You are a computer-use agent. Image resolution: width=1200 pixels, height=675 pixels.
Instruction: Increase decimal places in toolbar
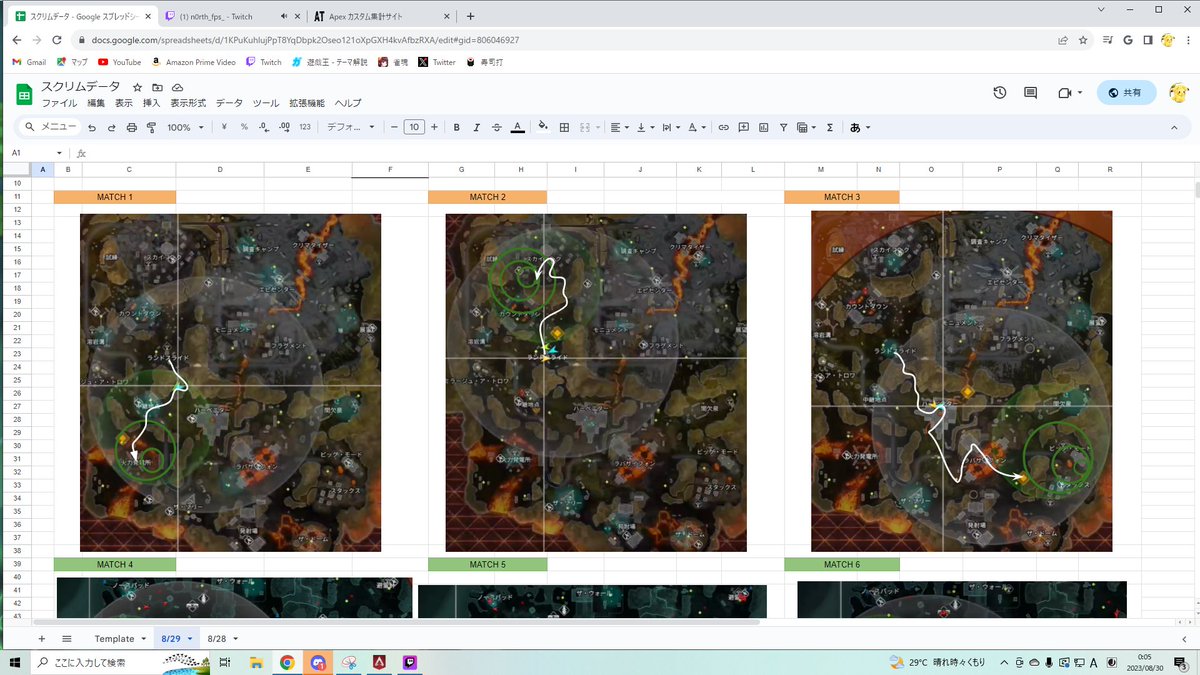[x=285, y=127]
